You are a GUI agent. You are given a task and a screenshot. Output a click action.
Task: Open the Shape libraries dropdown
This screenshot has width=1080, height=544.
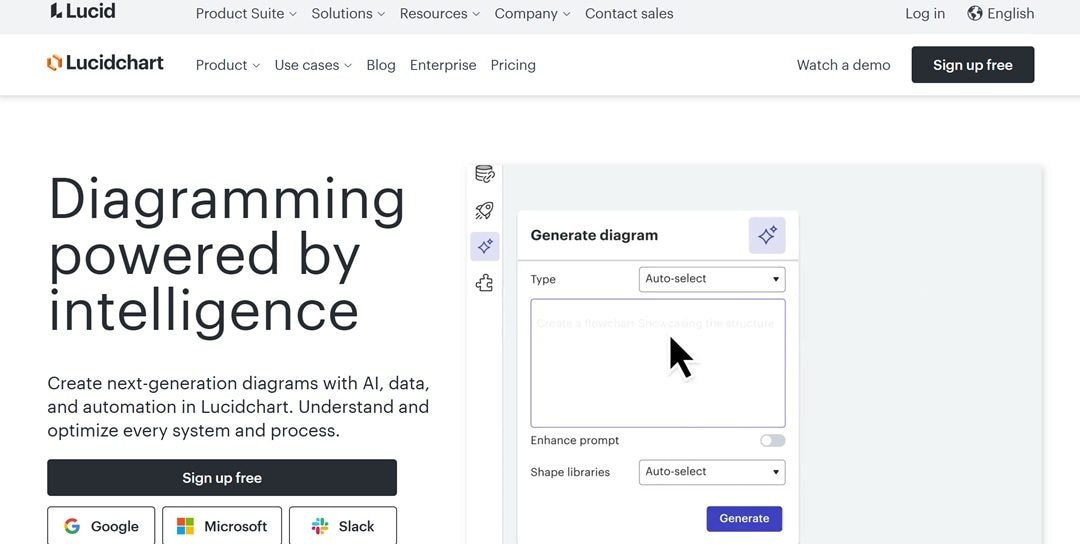coord(712,472)
